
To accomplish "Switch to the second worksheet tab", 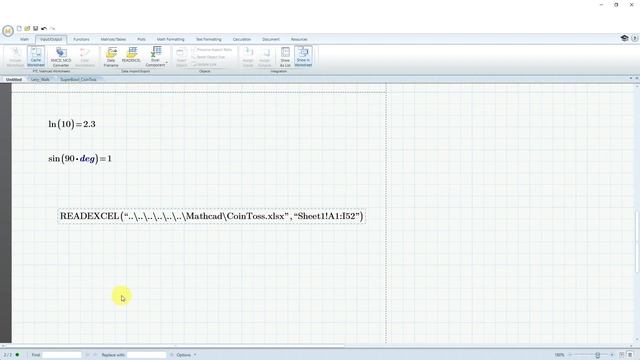I will 40,79.
